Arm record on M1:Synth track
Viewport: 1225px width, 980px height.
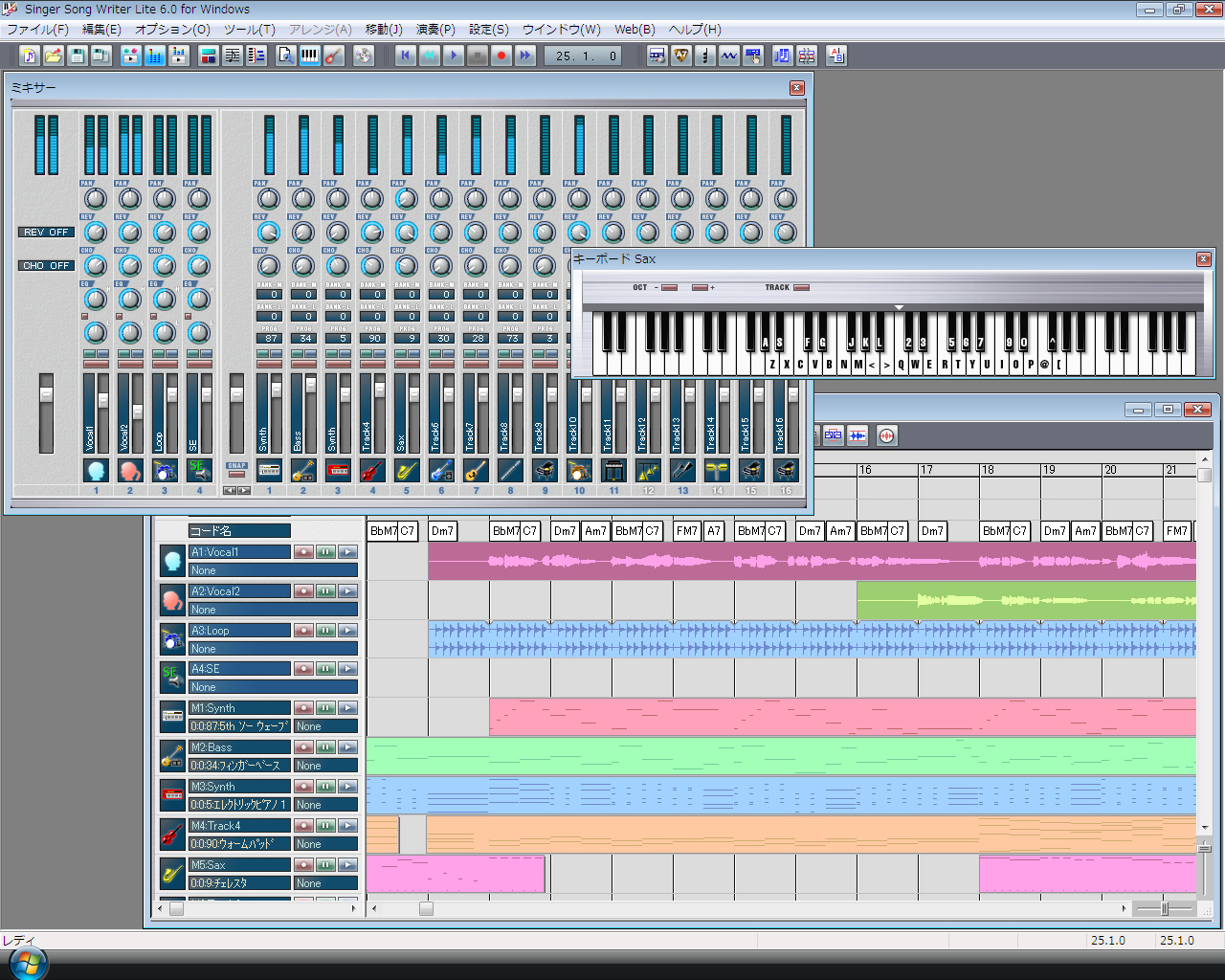(x=303, y=708)
